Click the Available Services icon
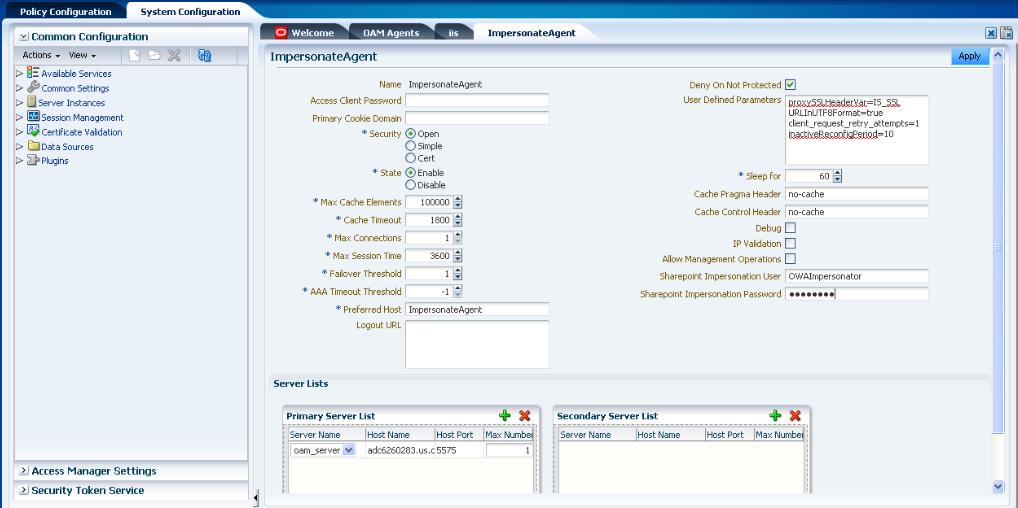Screen dimensions: 1018x508 pos(33,73)
